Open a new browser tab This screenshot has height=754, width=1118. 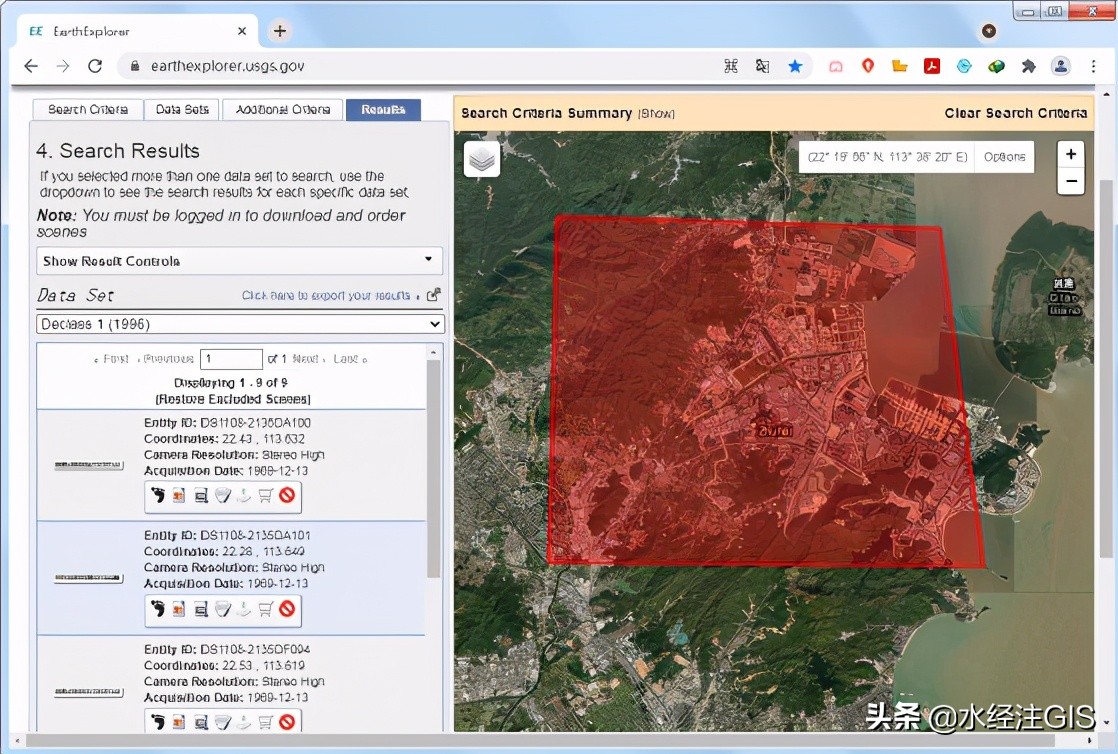pyautogui.click(x=280, y=31)
